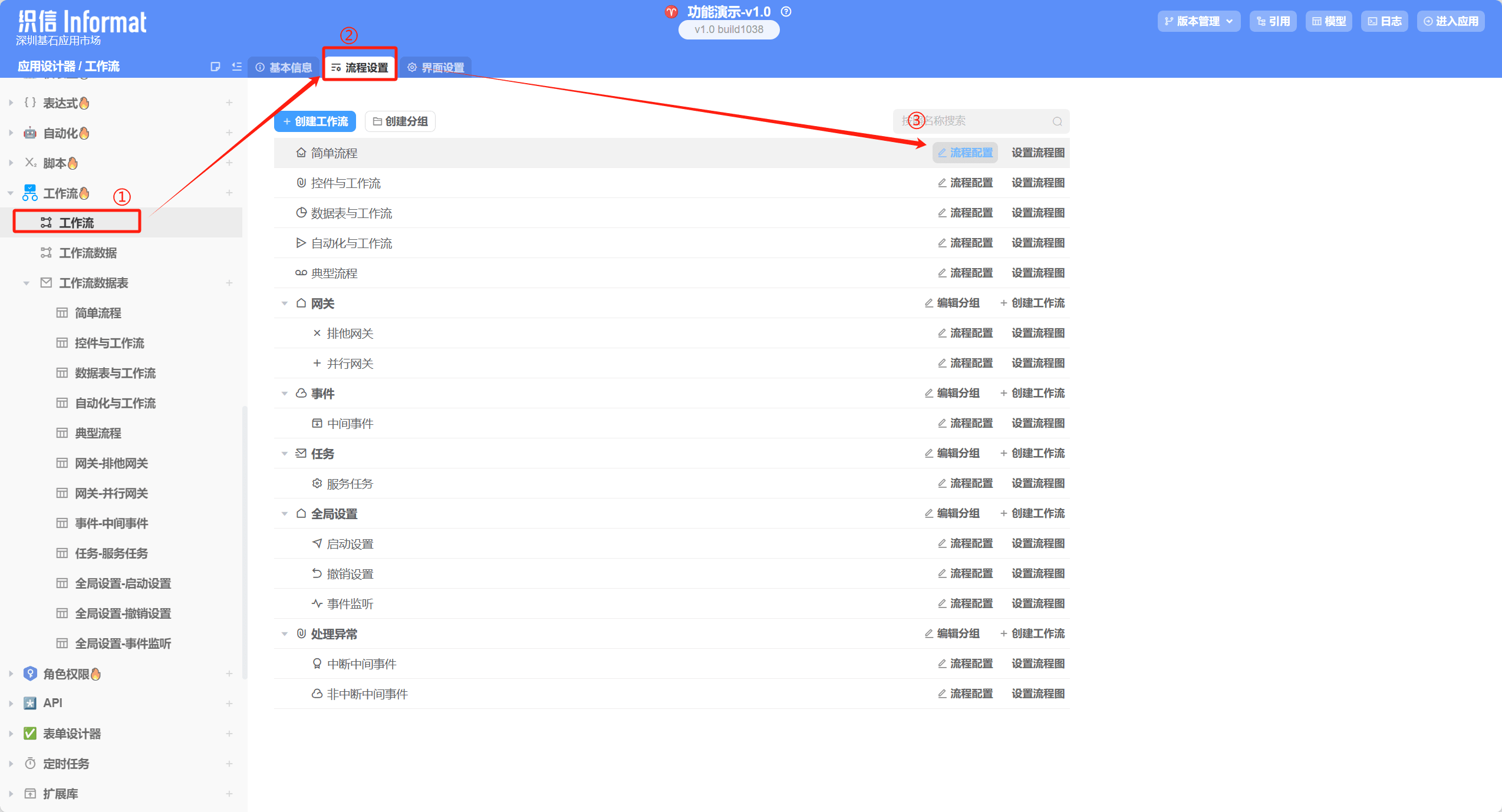The width and height of the screenshot is (1502, 812).
Task: Click the plus icon beside 角色权限
Action: pos(229,674)
